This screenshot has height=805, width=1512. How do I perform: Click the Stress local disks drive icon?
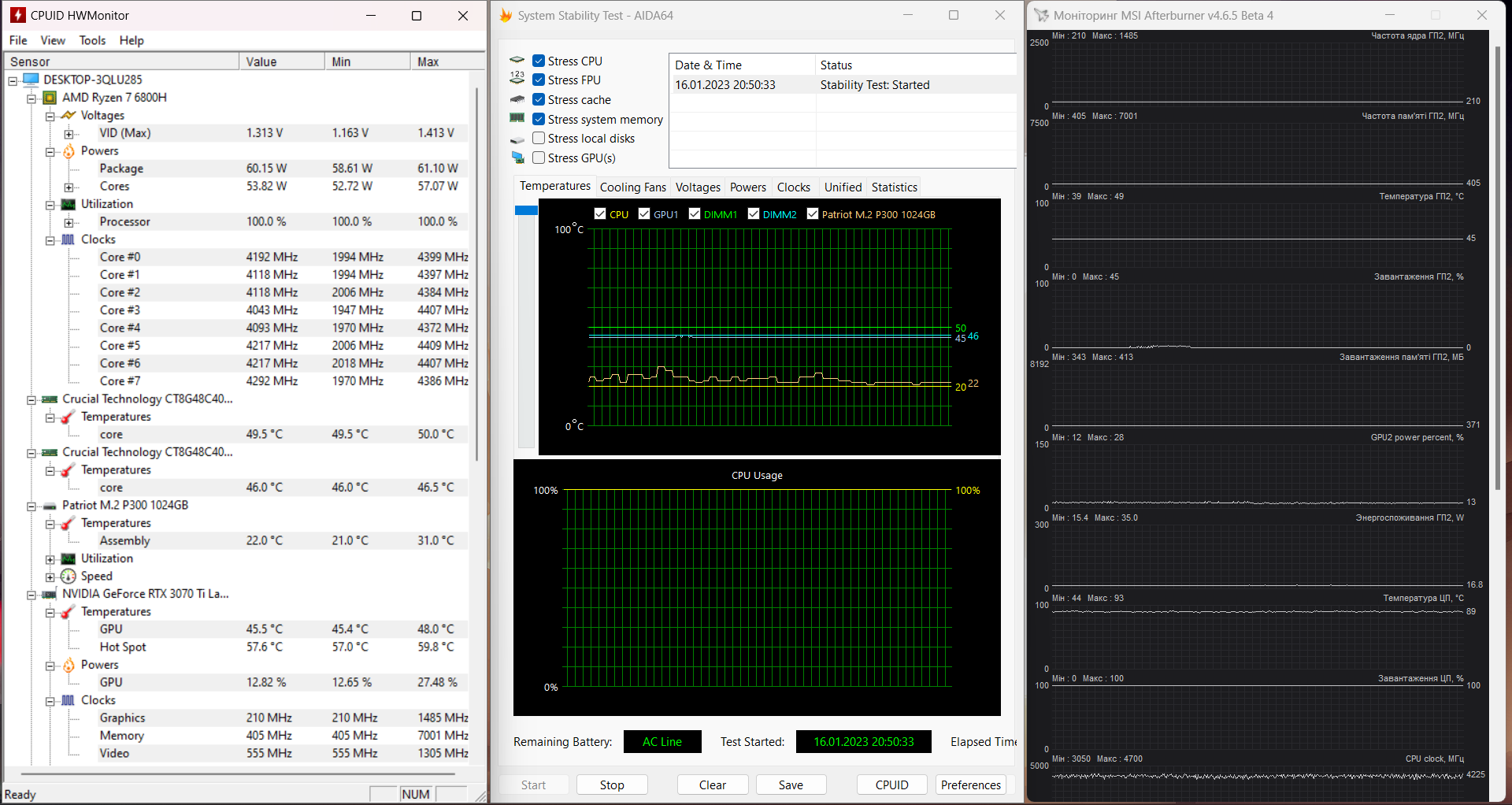[517, 139]
